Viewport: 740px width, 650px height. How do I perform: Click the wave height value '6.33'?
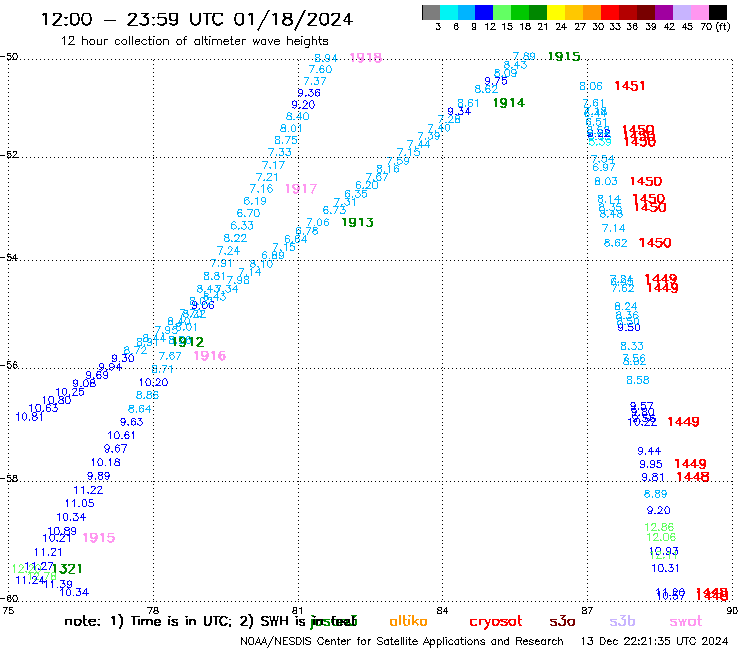click(x=242, y=226)
